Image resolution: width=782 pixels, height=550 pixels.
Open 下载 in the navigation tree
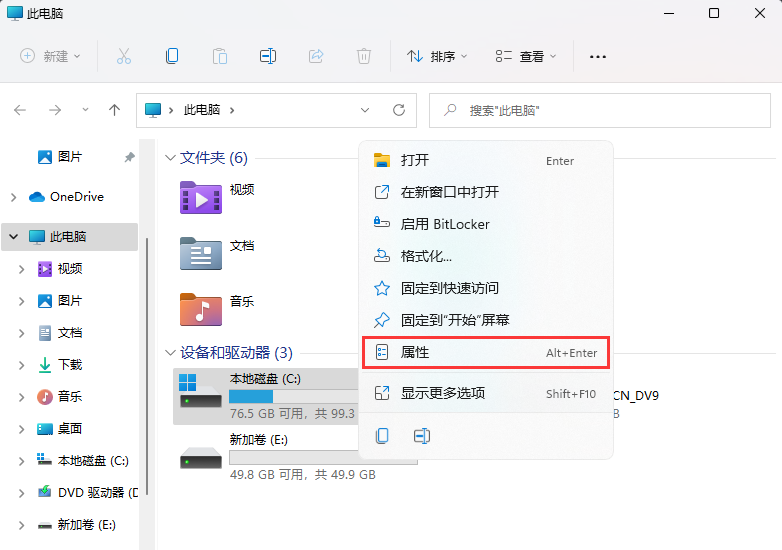click(x=69, y=365)
